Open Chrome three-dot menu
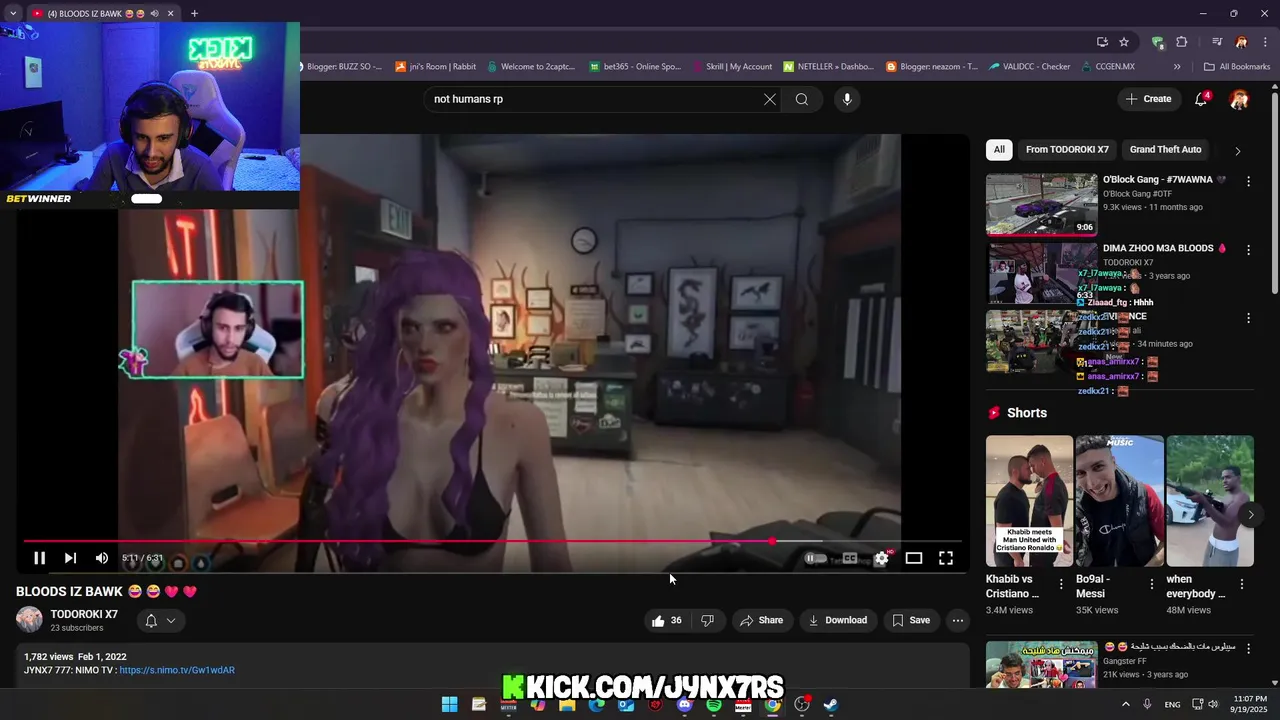The image size is (1280, 720). click(1264, 42)
